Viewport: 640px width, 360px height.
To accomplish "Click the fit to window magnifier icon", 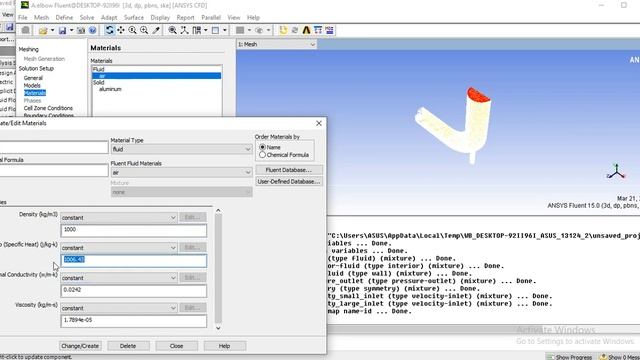I will pos(173,30).
